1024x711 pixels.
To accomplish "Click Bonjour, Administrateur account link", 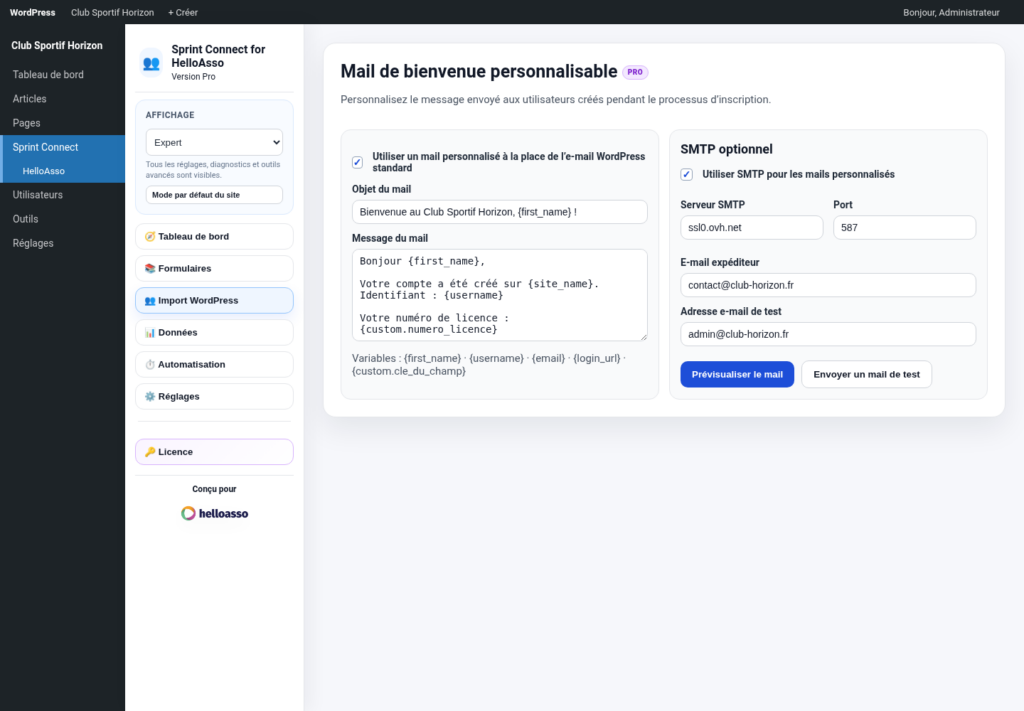I will click(x=951, y=12).
